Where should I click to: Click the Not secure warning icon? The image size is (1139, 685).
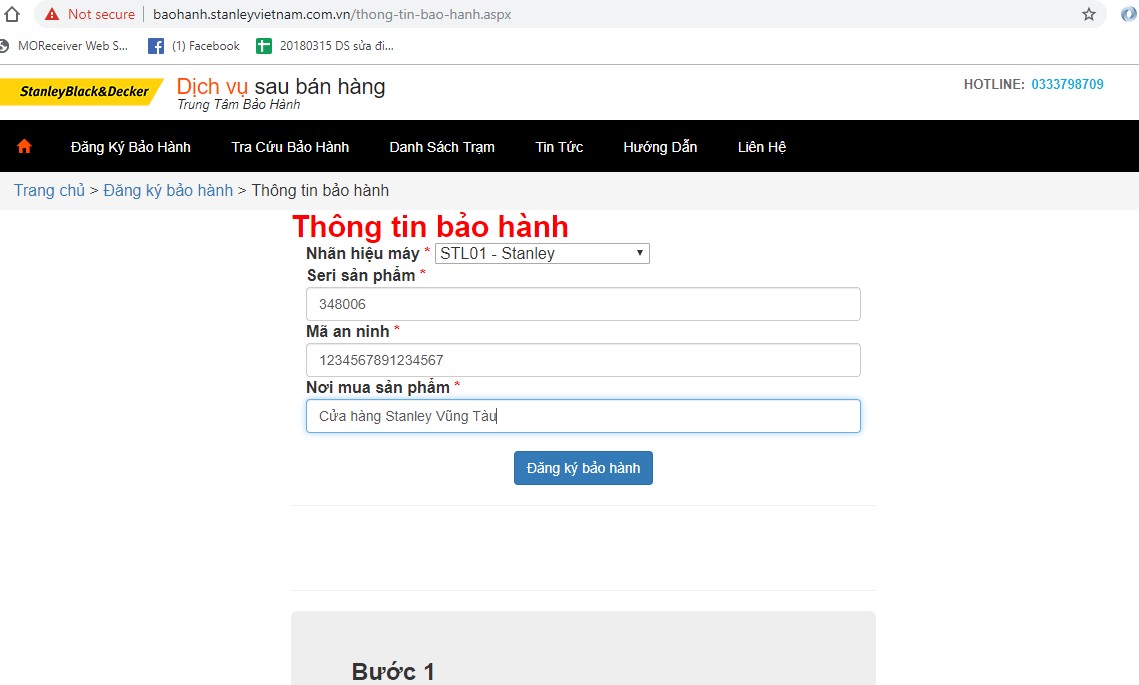52,14
